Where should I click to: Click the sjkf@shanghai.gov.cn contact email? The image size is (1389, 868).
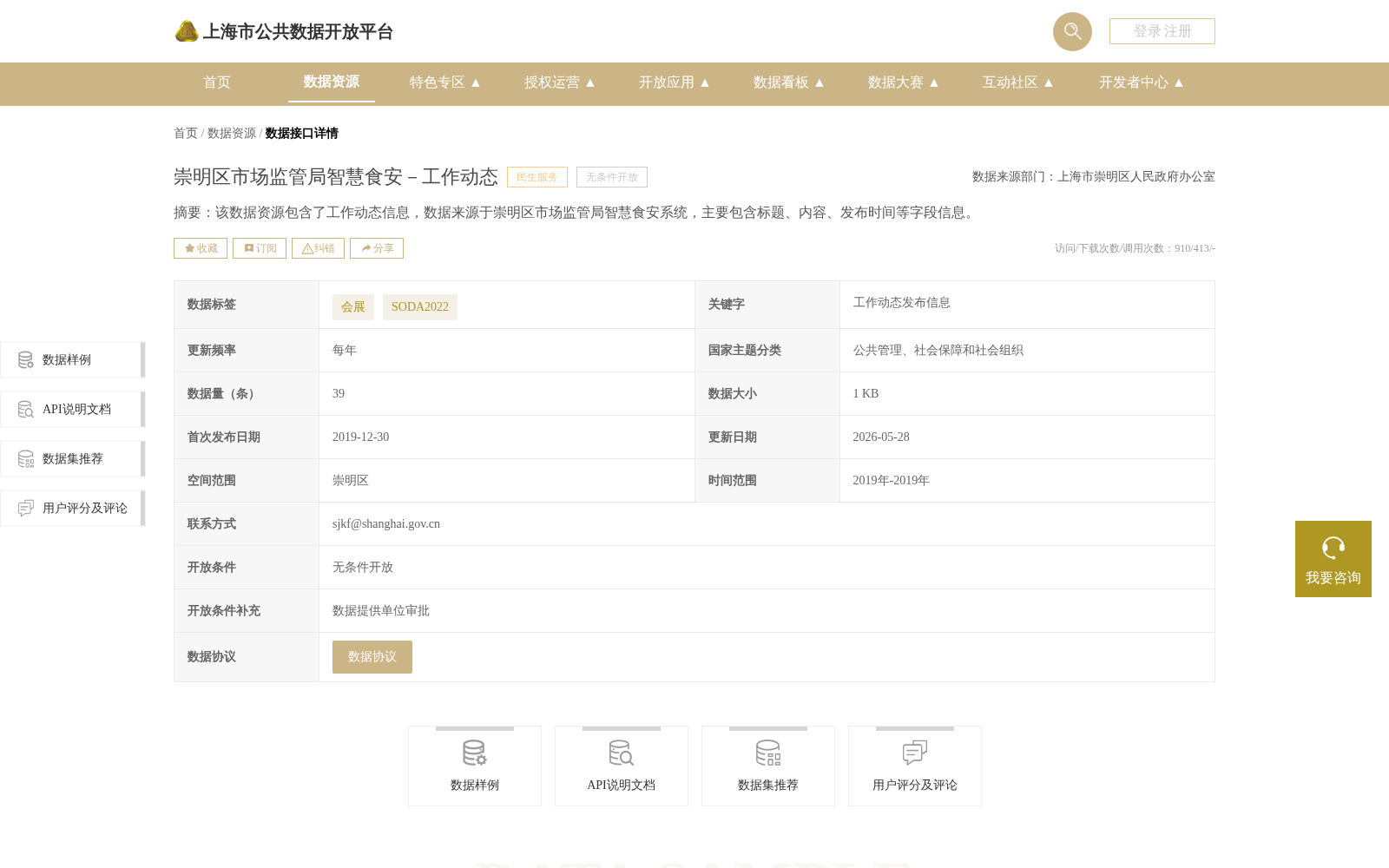pos(386,524)
